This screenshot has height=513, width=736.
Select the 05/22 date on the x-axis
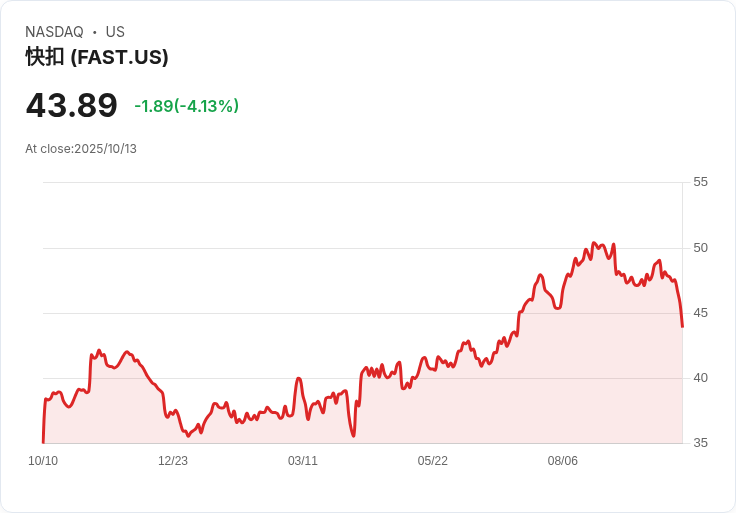point(433,461)
